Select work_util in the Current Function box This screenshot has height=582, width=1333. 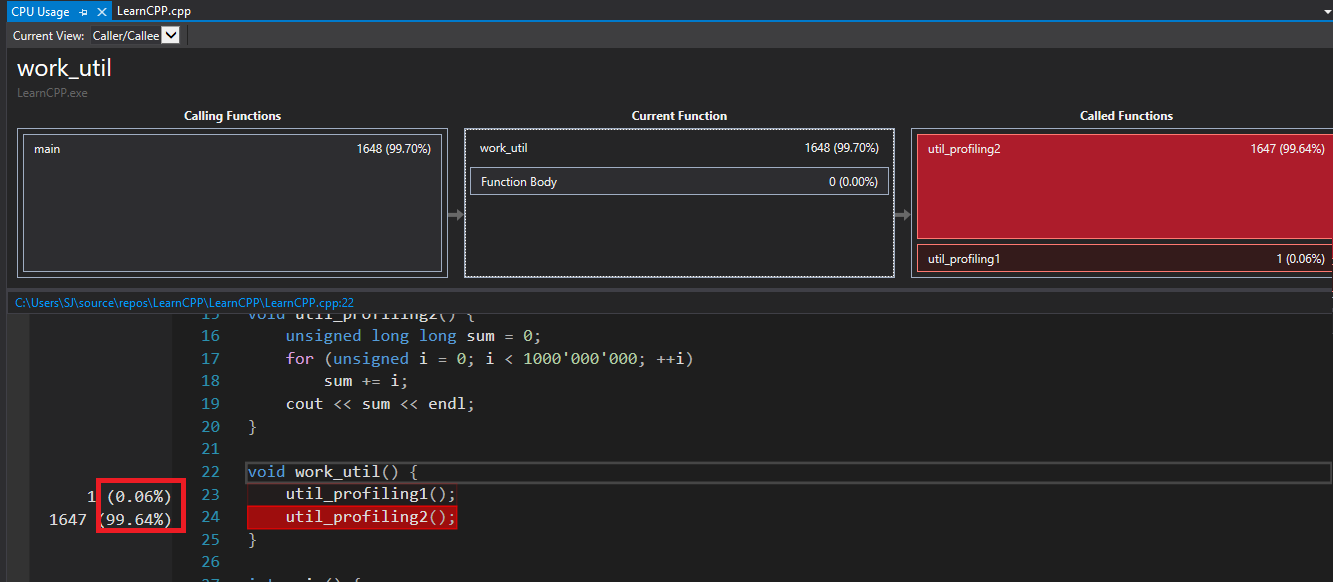click(x=679, y=148)
